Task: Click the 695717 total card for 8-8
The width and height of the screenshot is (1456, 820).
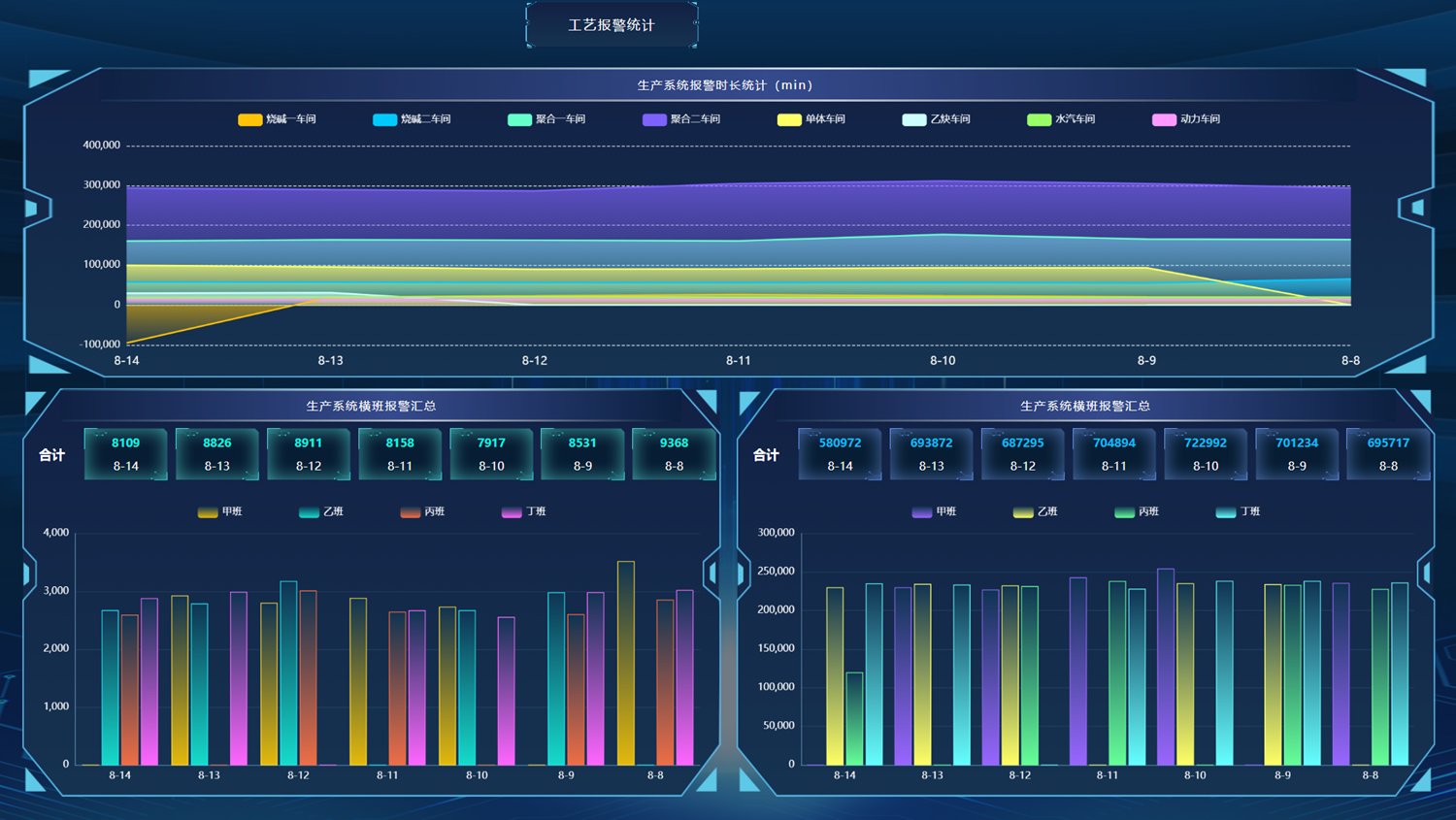Action: pos(1388,454)
